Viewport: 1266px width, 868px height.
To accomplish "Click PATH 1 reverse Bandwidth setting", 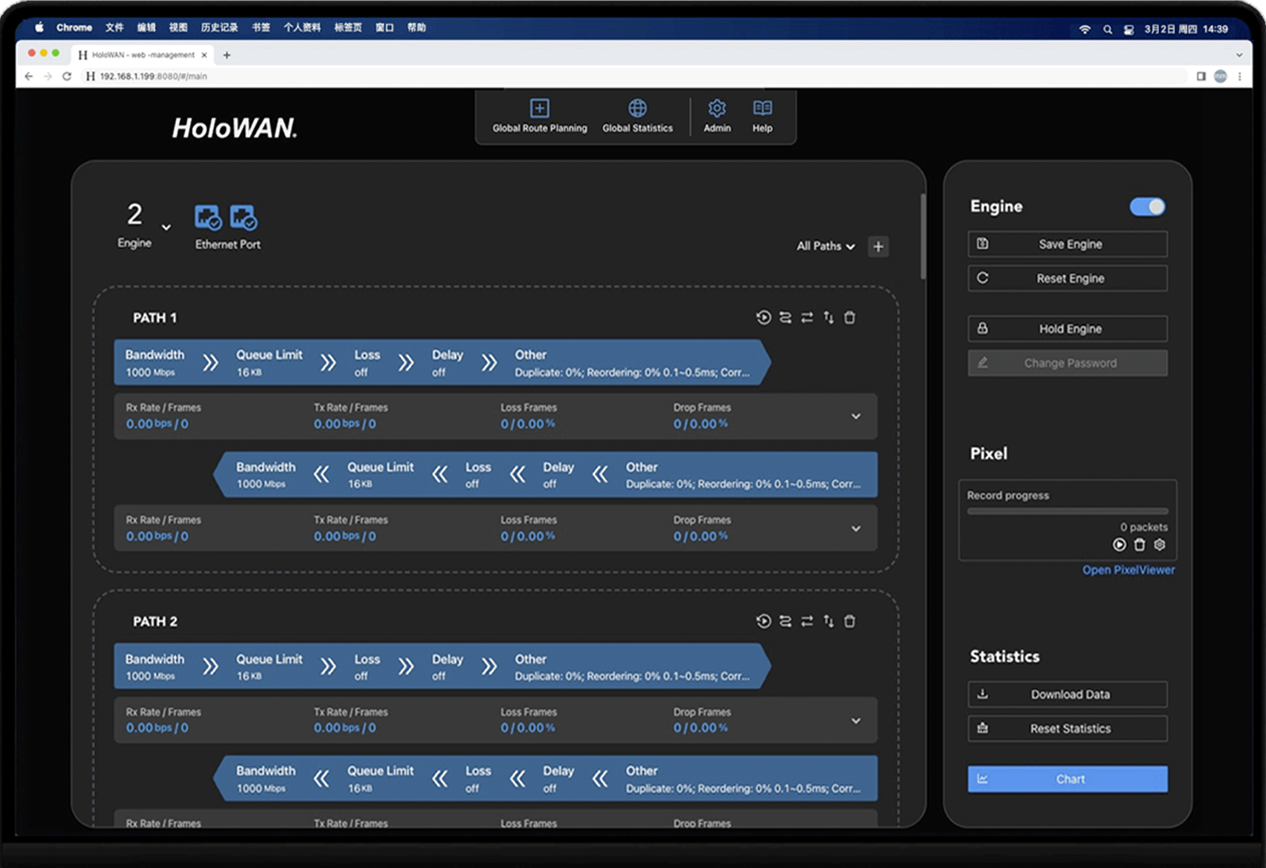I will (266, 475).
